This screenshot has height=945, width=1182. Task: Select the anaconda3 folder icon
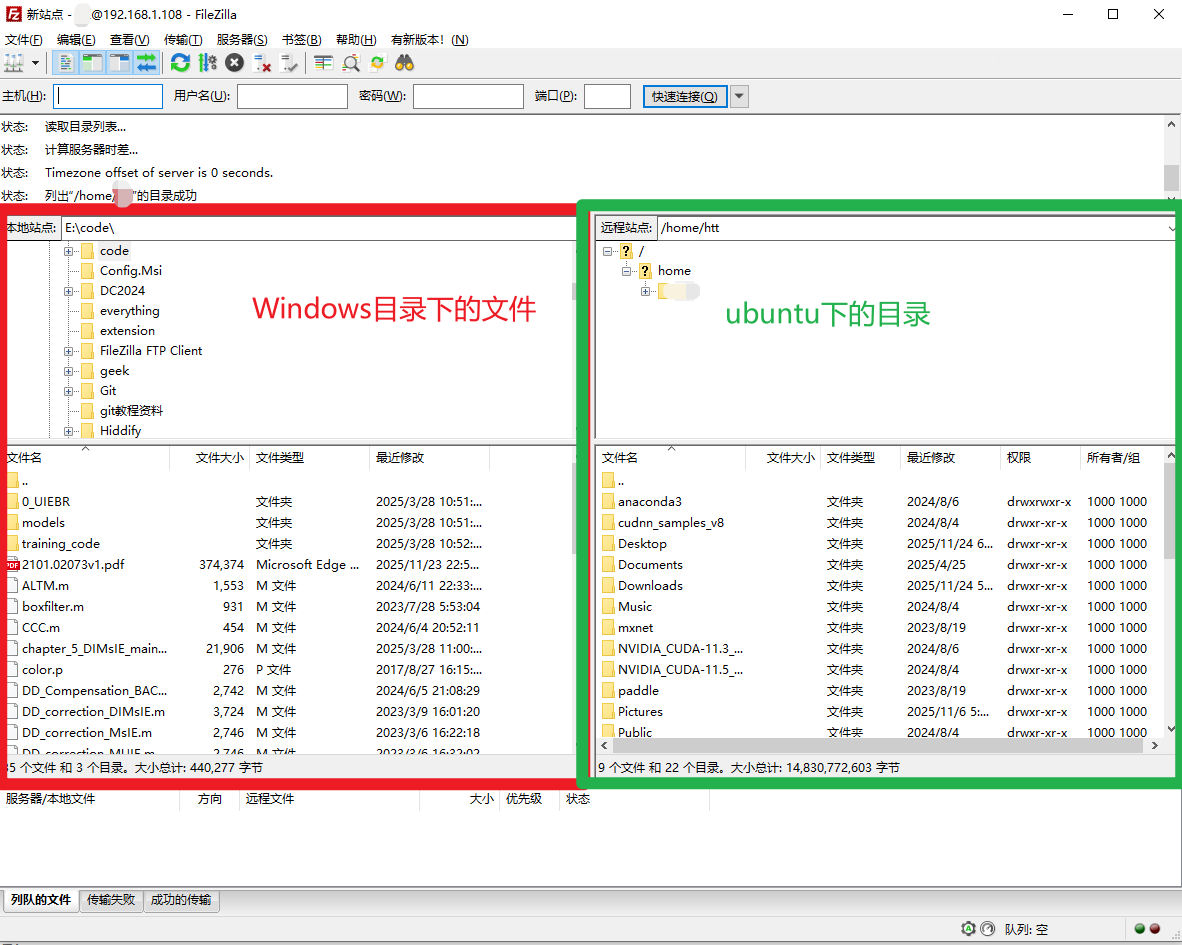pyautogui.click(x=608, y=502)
